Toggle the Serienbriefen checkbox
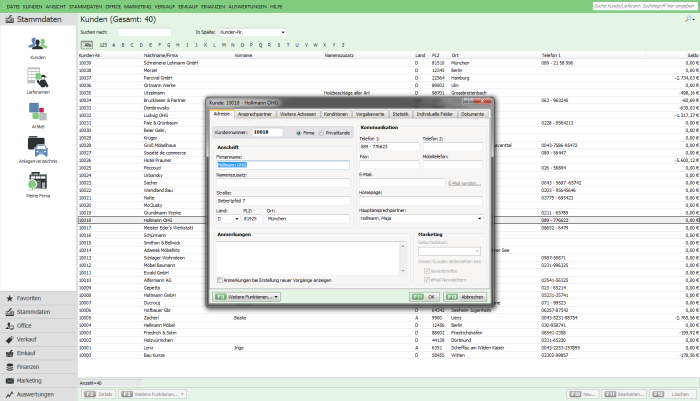The width and height of the screenshot is (700, 401). 427,271
